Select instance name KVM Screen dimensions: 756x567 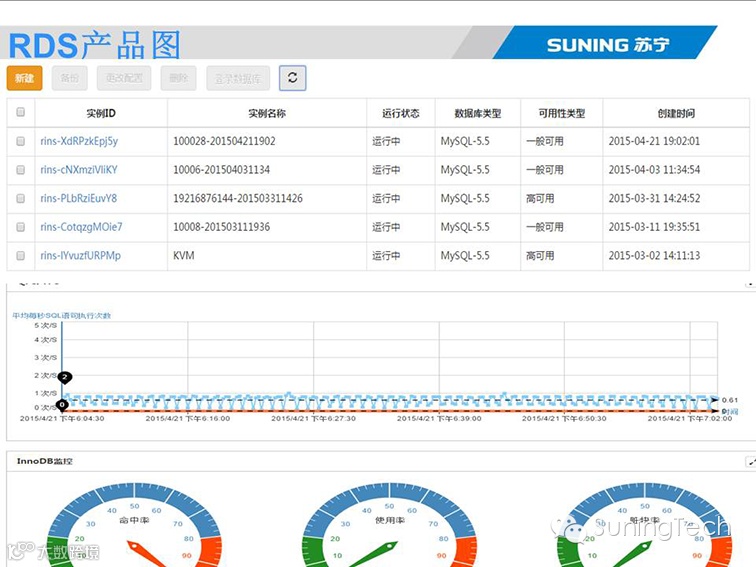[x=184, y=256]
